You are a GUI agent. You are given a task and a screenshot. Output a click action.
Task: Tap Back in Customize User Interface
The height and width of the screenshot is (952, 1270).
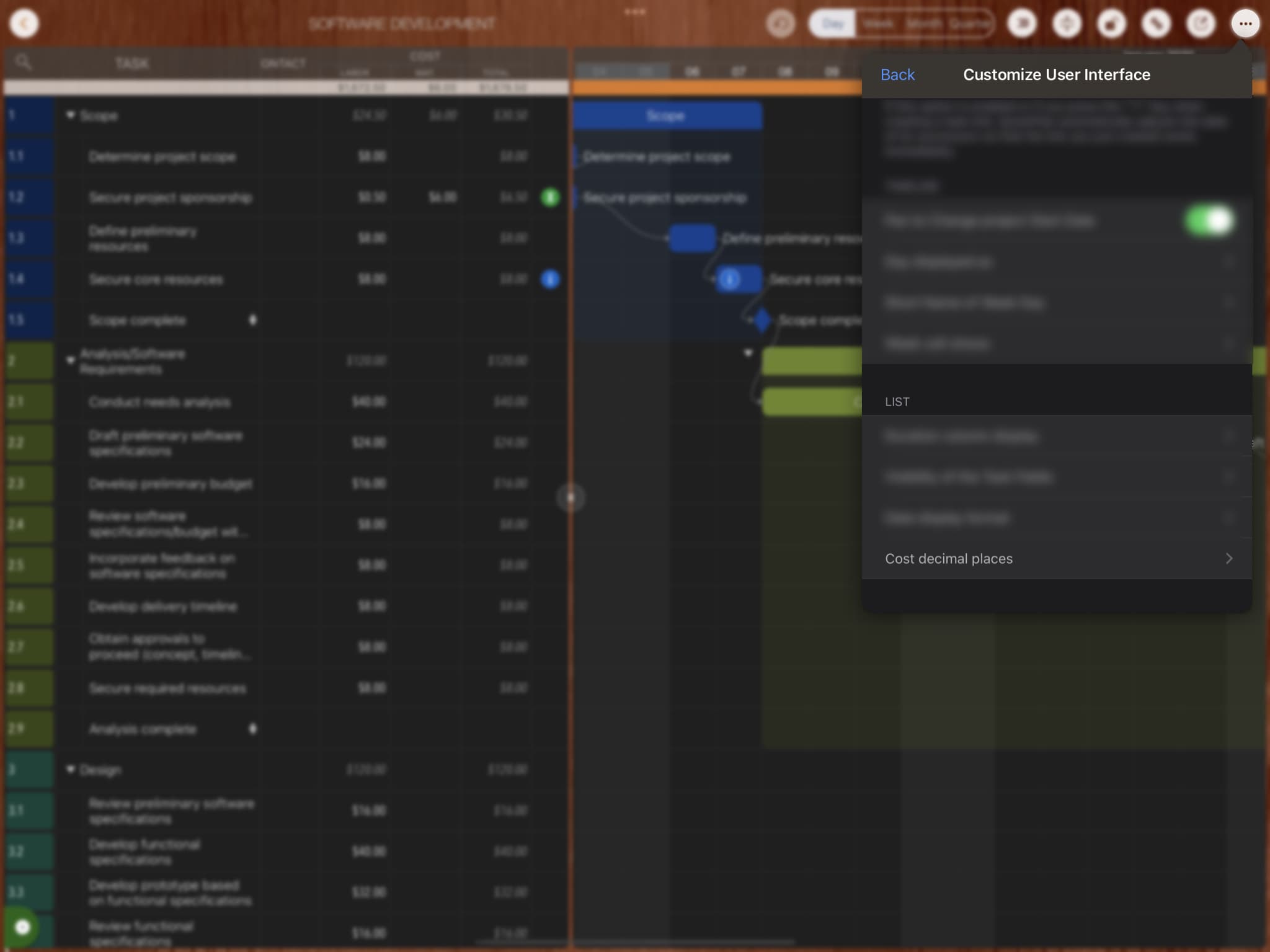click(x=897, y=74)
